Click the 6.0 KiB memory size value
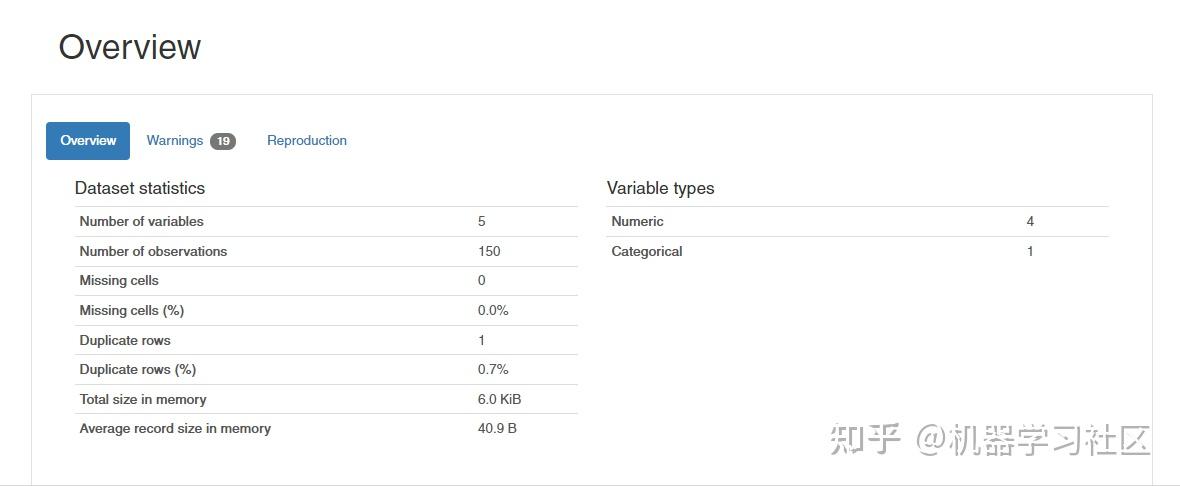The image size is (1180, 486). (499, 399)
